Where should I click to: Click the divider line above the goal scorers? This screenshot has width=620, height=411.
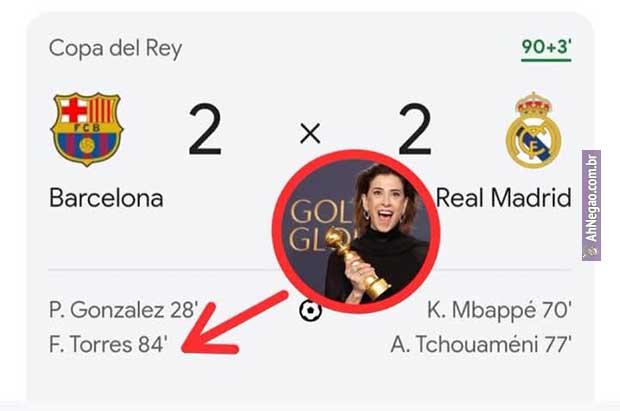tap(310, 270)
